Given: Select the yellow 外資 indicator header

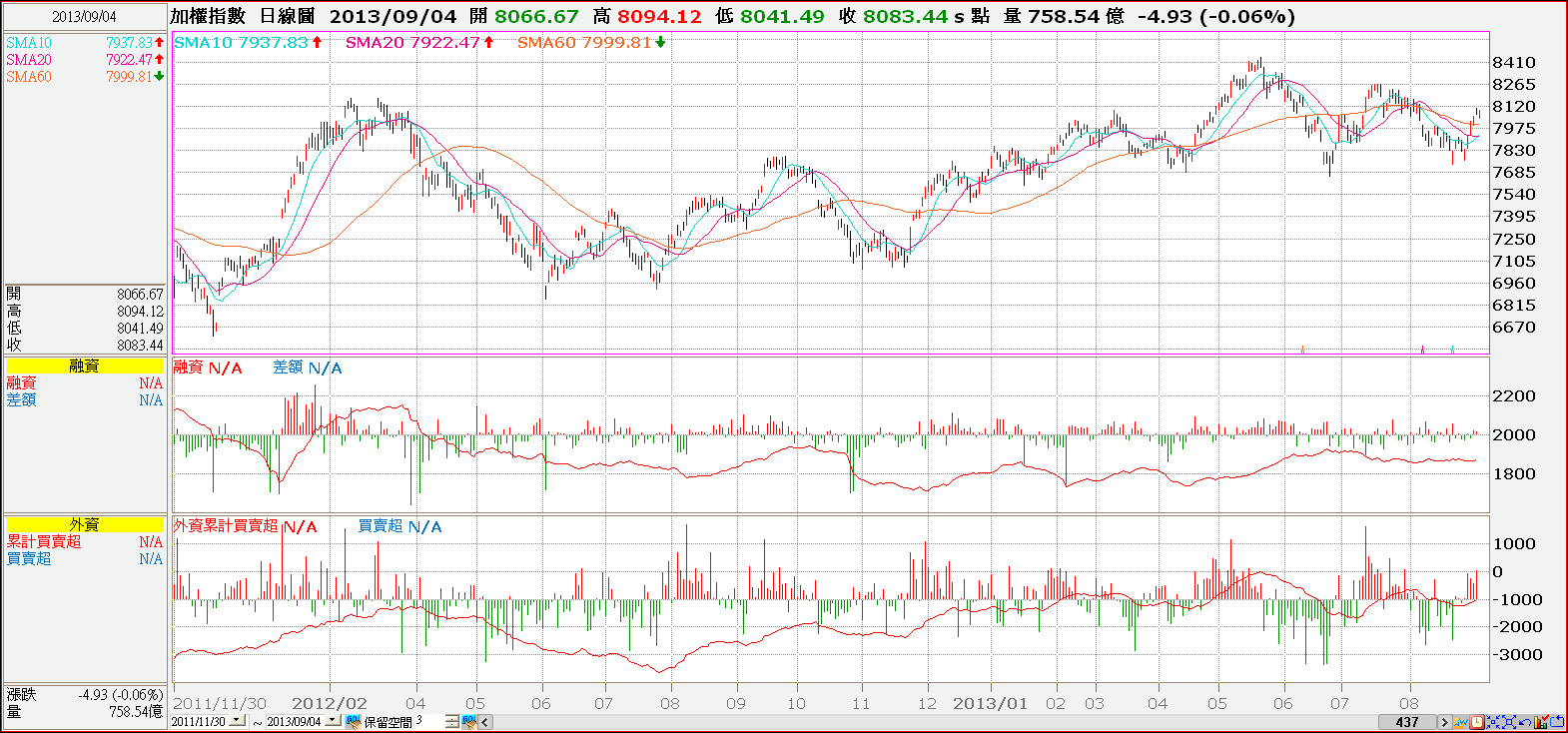Looking at the screenshot, I should pos(85,525).
